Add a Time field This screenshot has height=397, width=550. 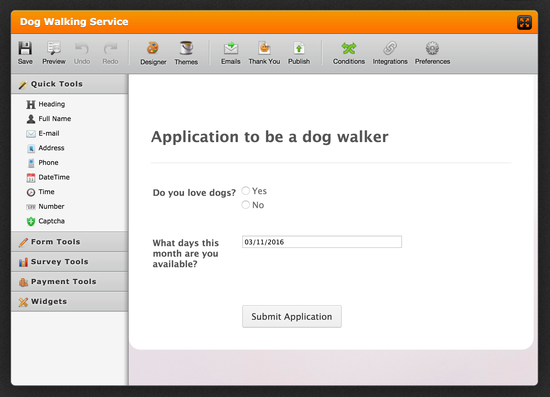coord(41,192)
